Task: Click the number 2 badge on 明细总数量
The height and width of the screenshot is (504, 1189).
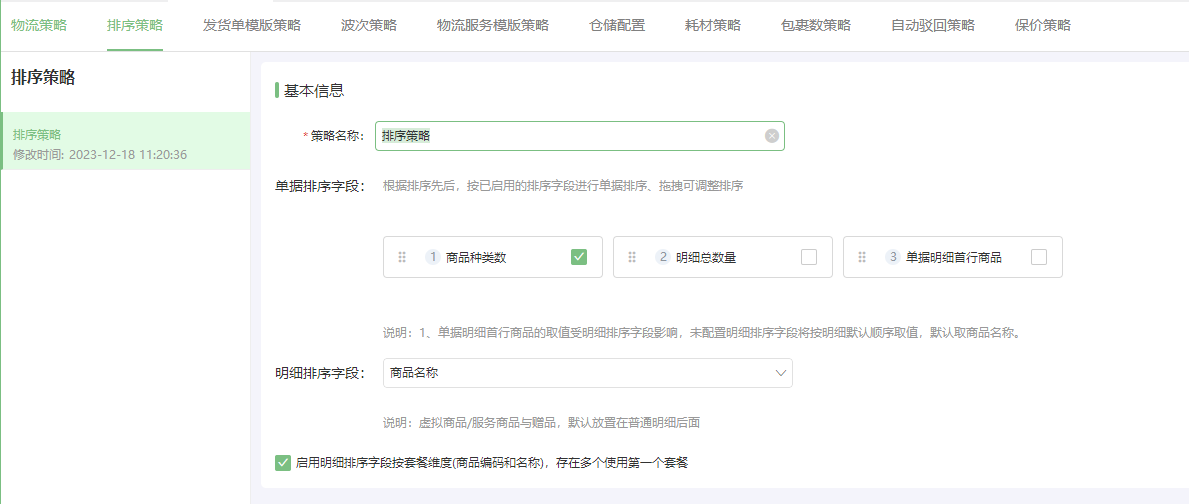Action: 663,257
